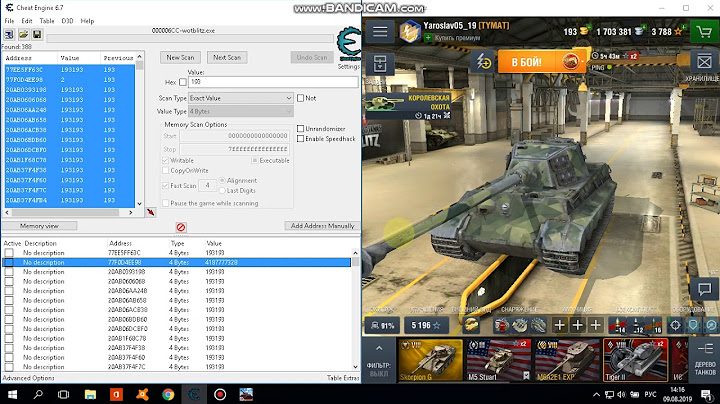This screenshot has height=404, width=720.
Task: Open the D3D menu
Action: [x=68, y=21]
